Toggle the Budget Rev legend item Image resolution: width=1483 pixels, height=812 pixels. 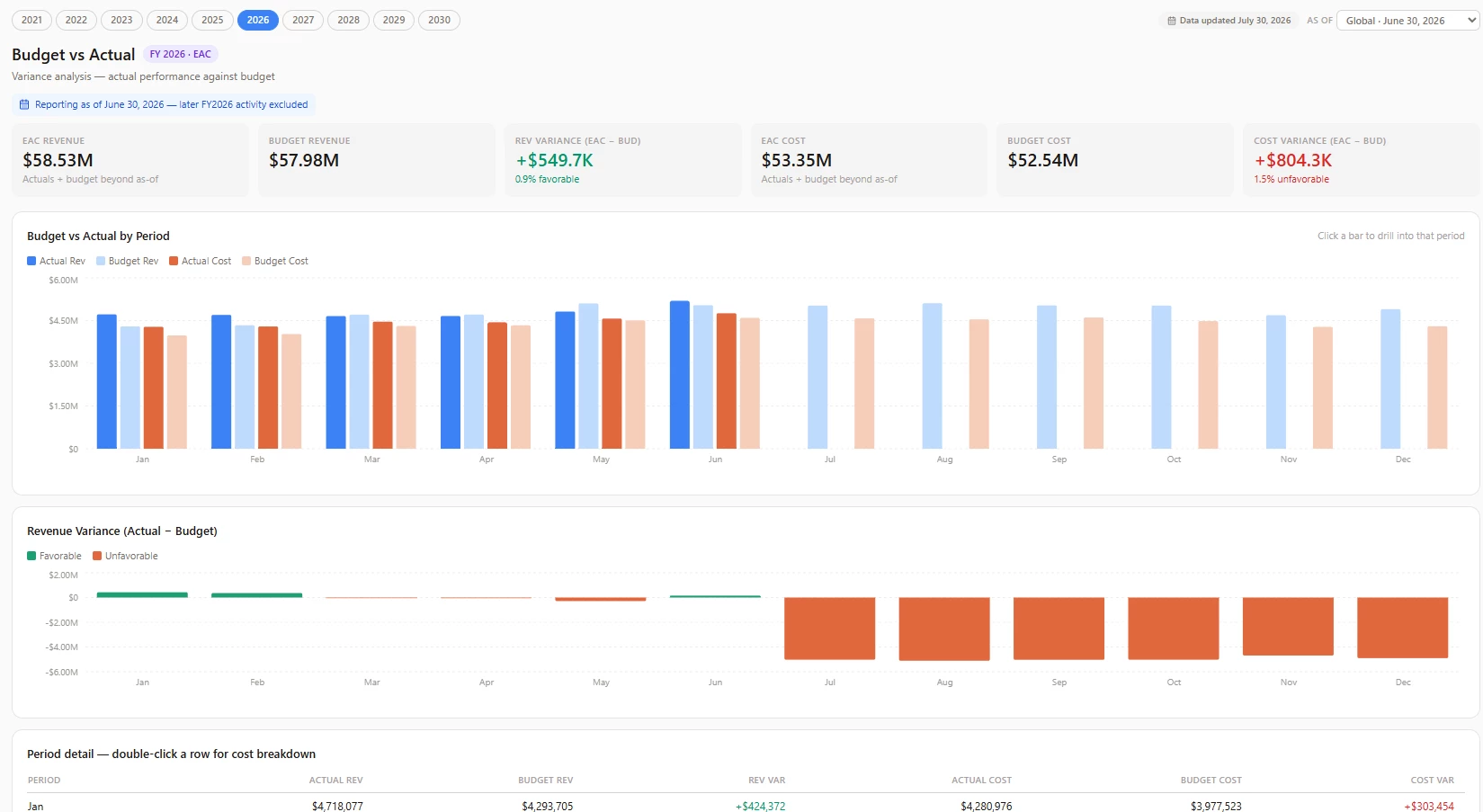[x=127, y=261]
